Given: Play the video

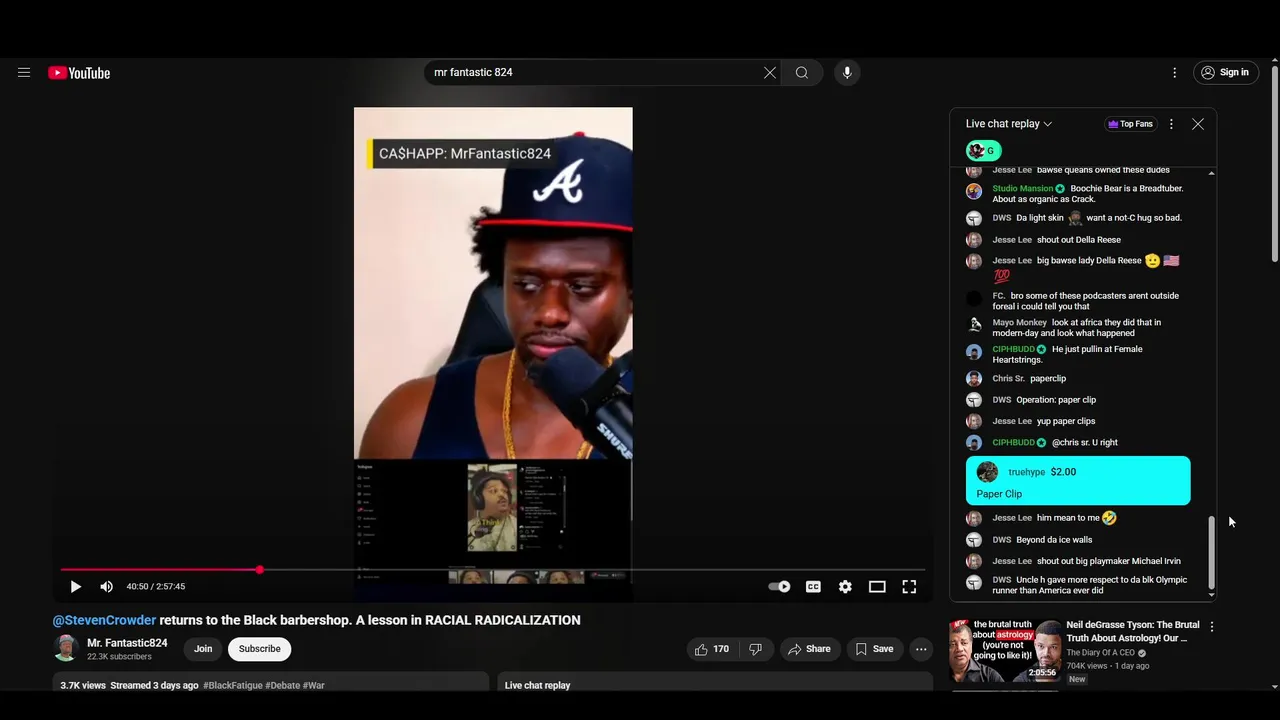Looking at the screenshot, I should pyautogui.click(x=75, y=587).
